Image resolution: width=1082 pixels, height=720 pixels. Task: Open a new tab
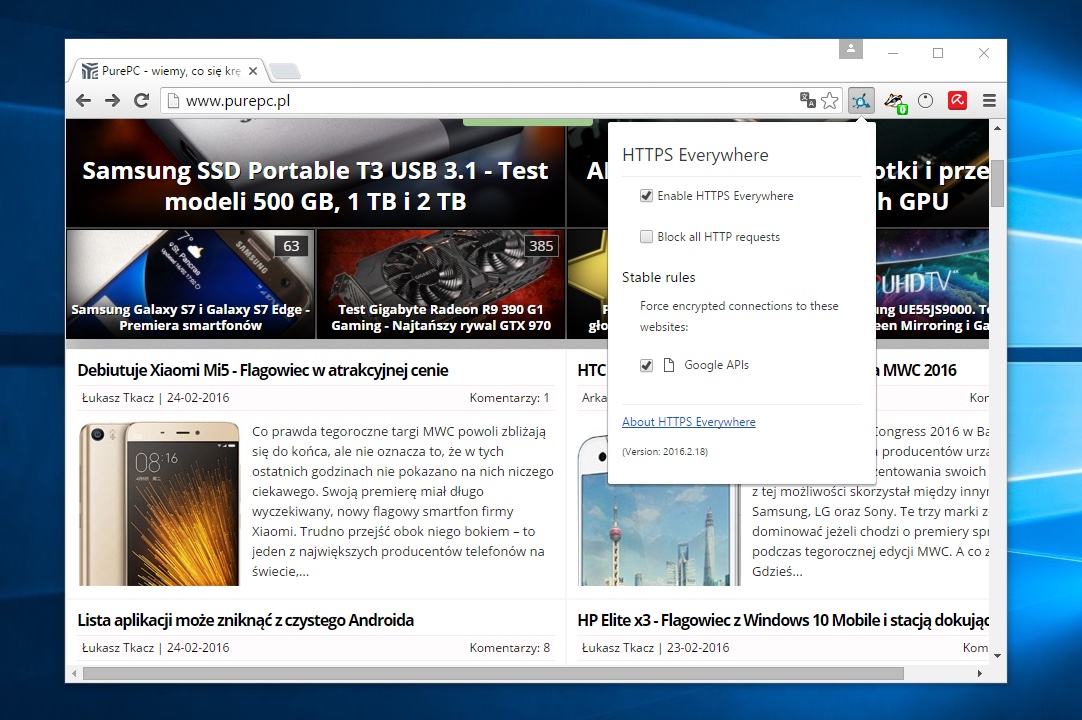pyautogui.click(x=284, y=71)
